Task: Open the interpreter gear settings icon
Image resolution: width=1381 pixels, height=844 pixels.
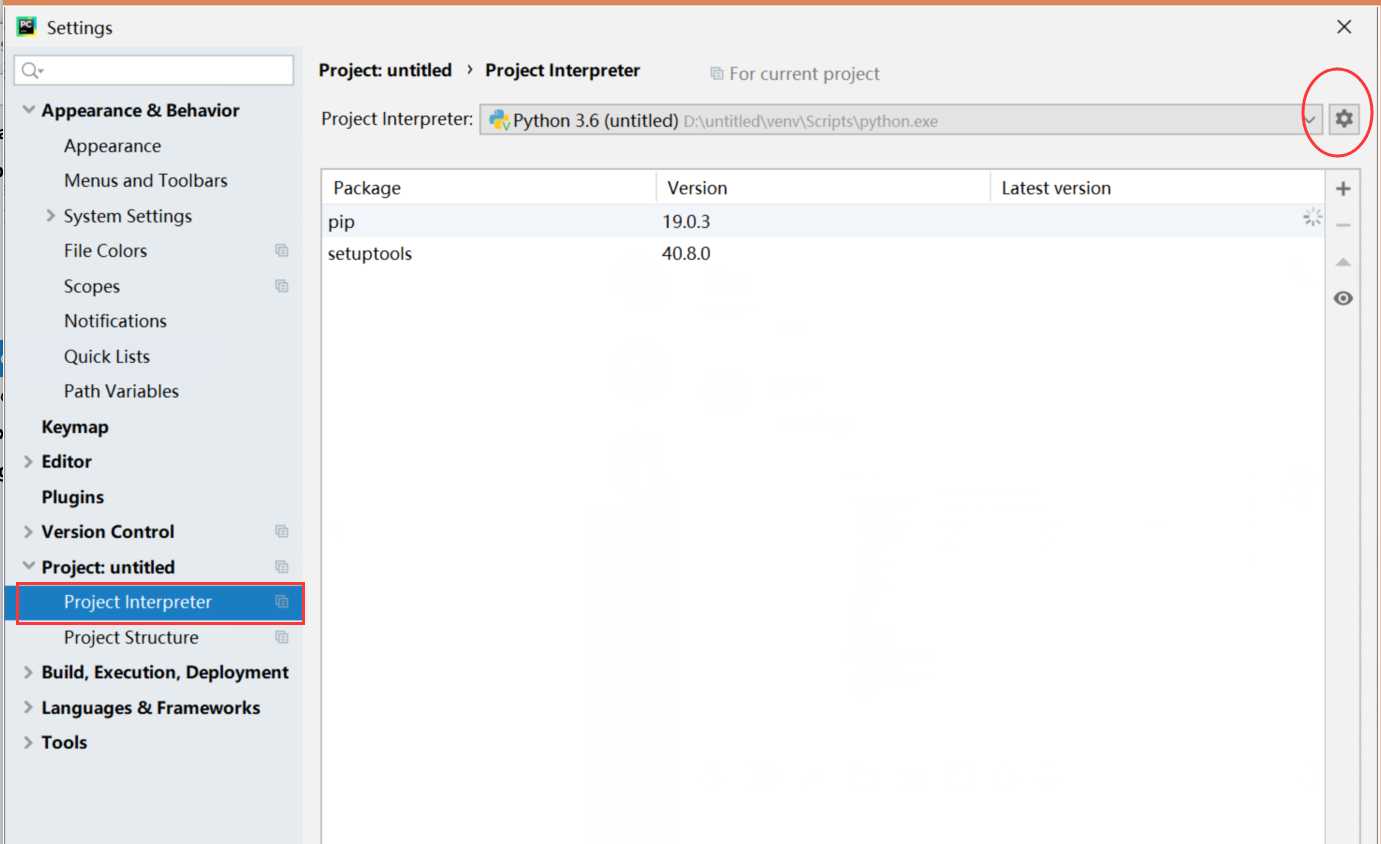Action: (1344, 119)
